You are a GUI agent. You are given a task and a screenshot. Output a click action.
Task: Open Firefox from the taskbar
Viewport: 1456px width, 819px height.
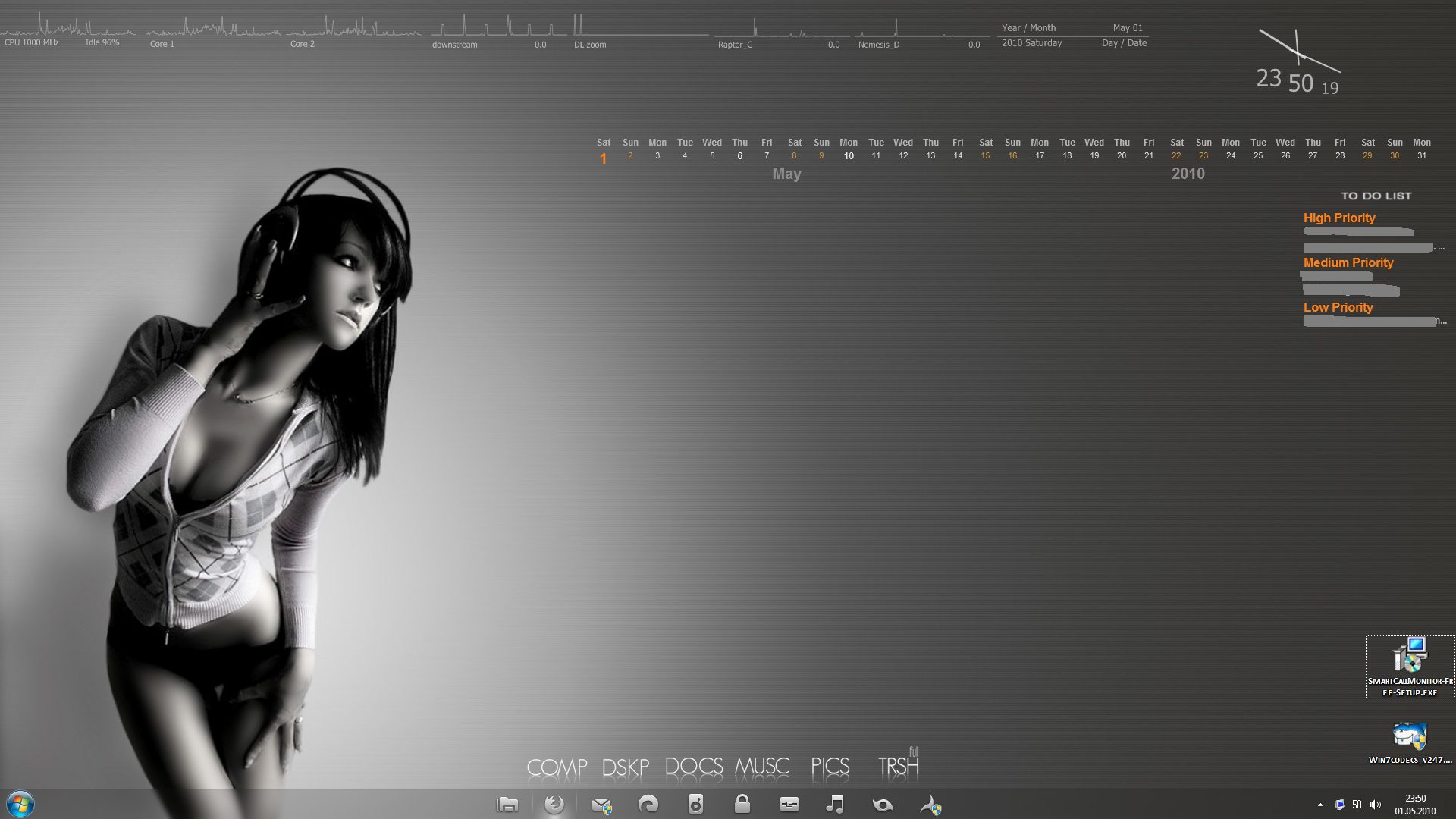pos(554,804)
